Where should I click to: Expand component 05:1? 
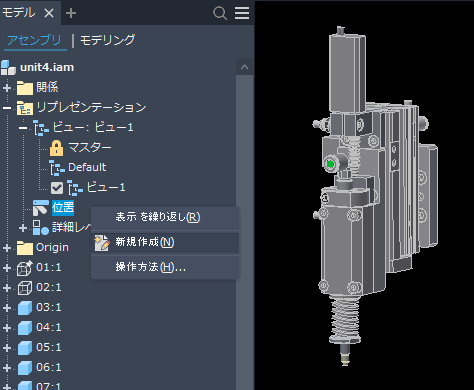click(7, 348)
